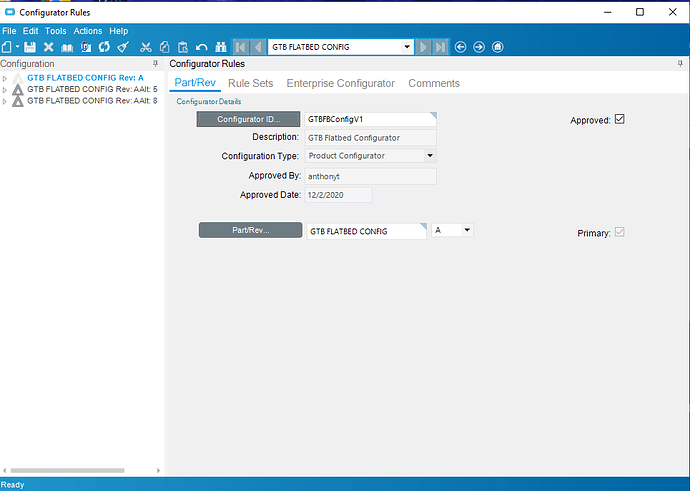Click the Refresh toolbar icon
Viewport: 690px width, 491px height.
tap(104, 47)
